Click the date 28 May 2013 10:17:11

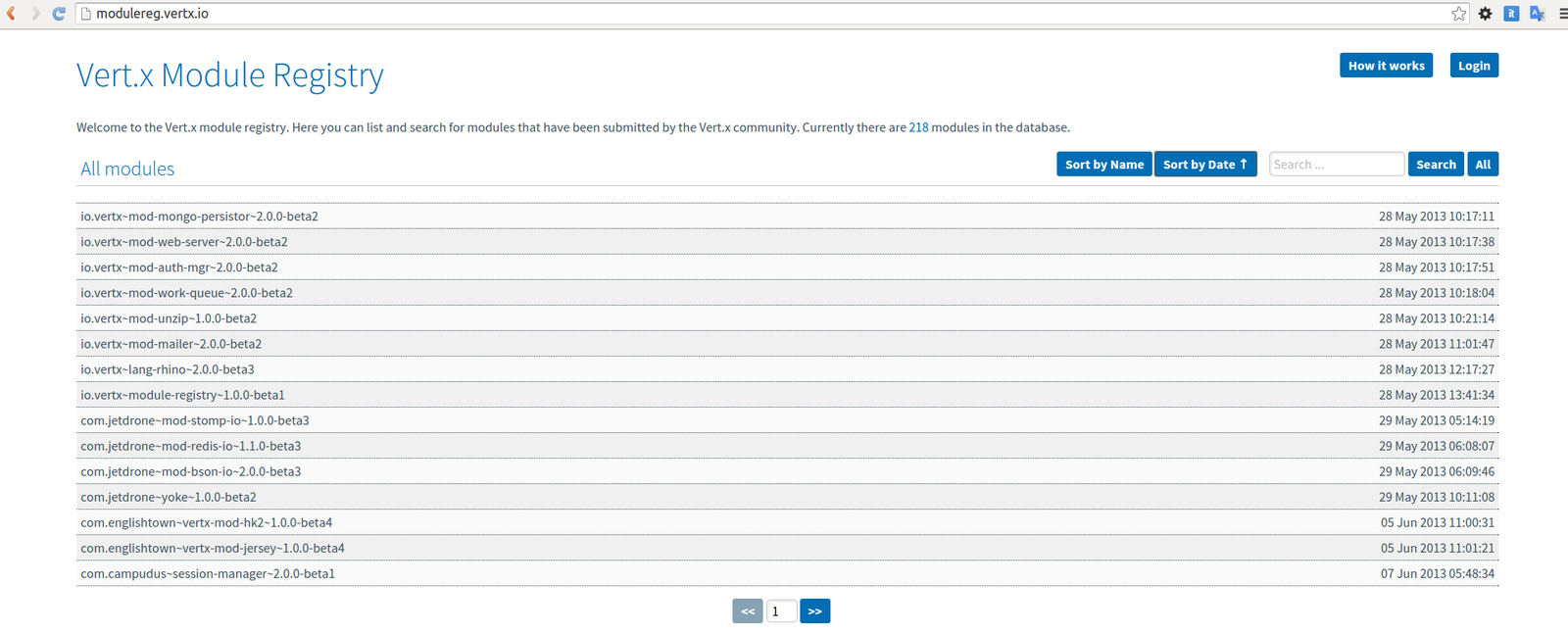click(x=1437, y=217)
